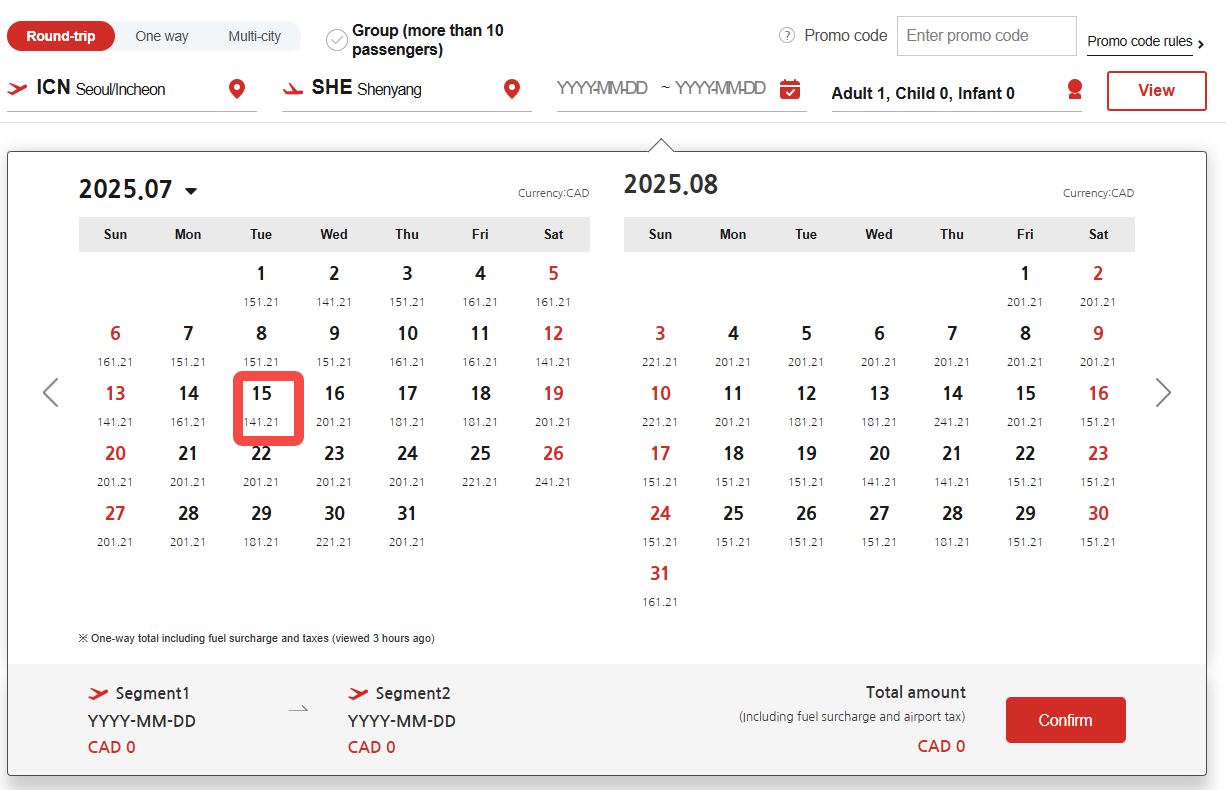The image size is (1226, 790).
Task: Switch to One way trip type
Action: pyautogui.click(x=162, y=36)
